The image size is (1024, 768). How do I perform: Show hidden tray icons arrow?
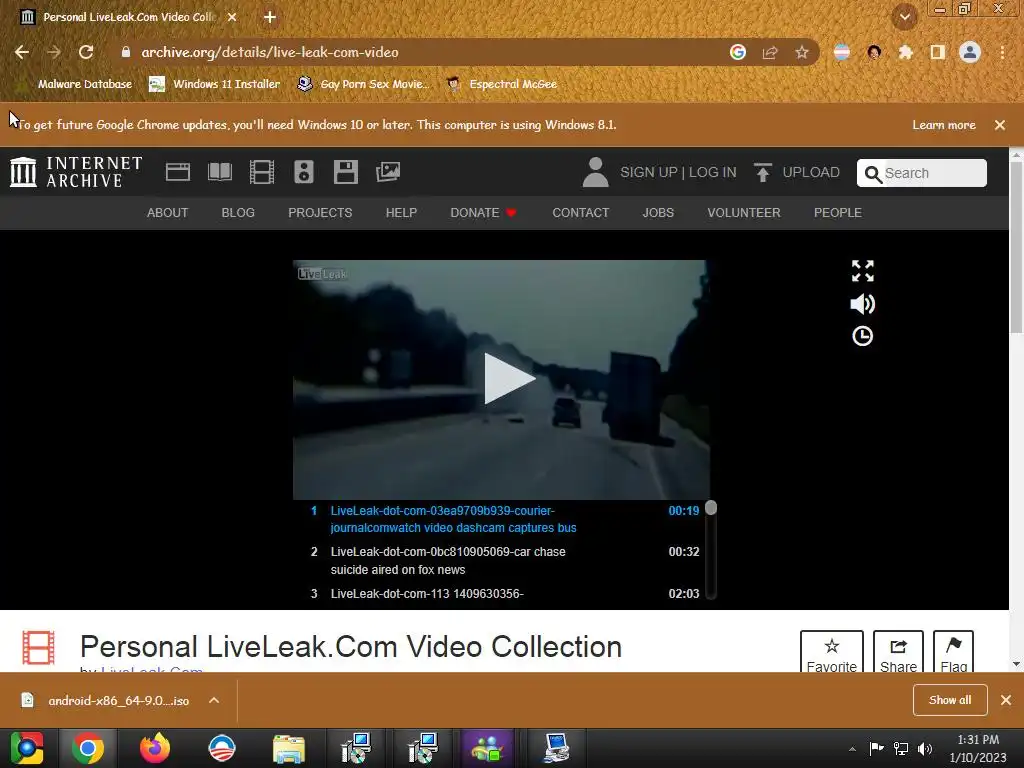(852, 748)
